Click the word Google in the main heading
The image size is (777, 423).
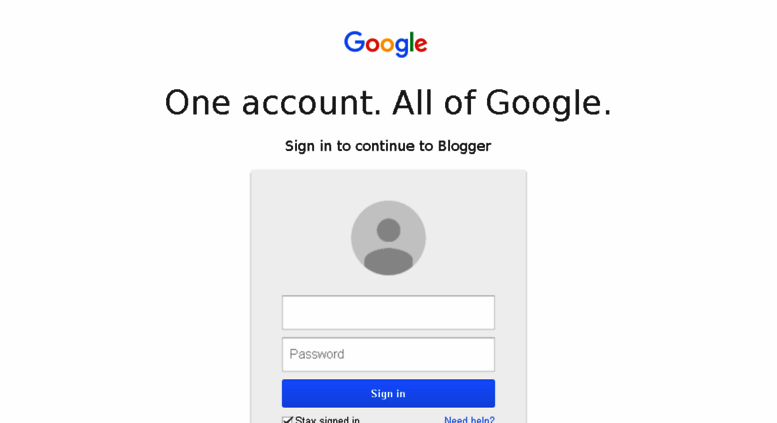click(x=543, y=104)
